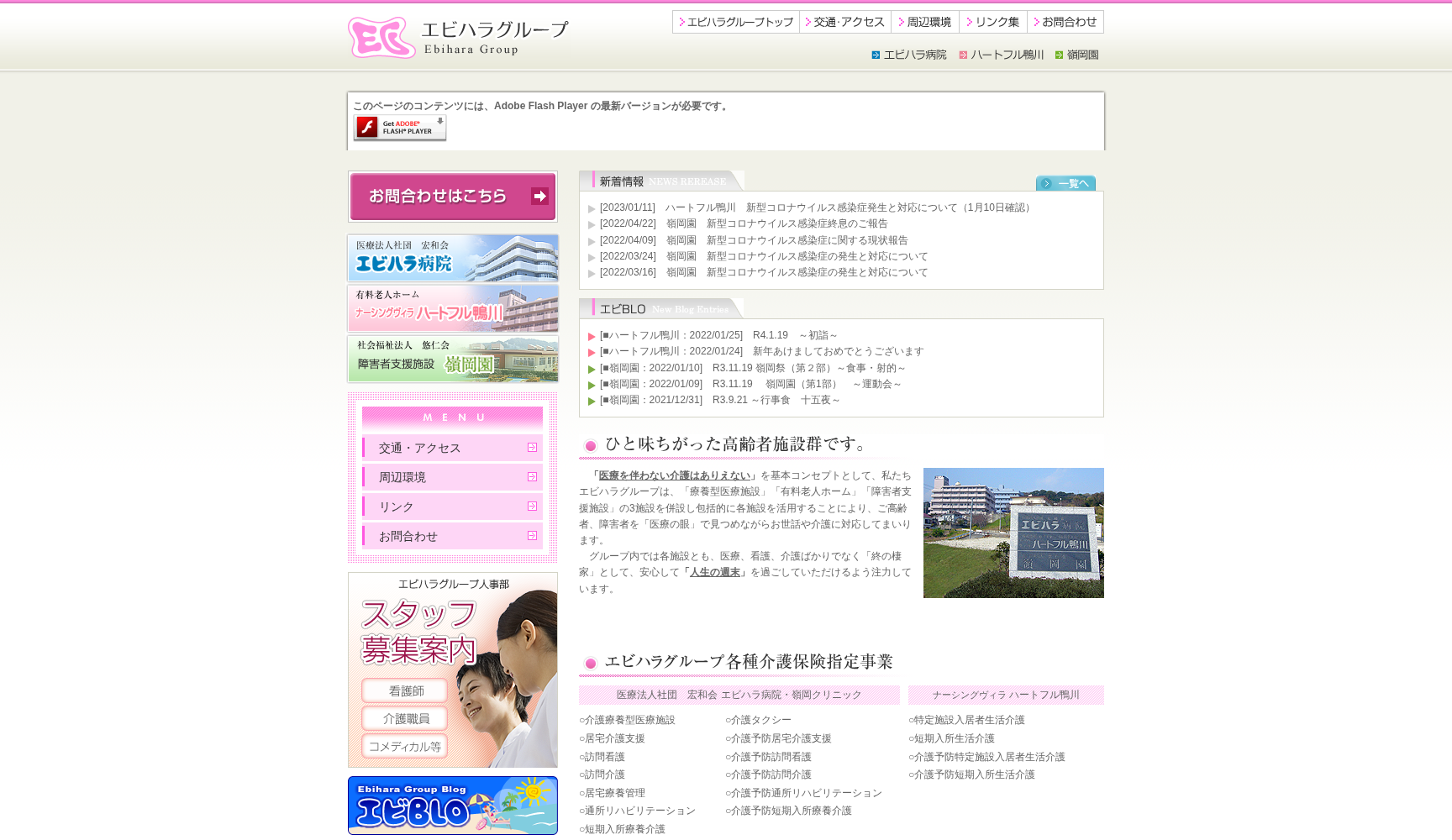Image resolution: width=1452 pixels, height=840 pixels.
Task: Click the 嶺岡園 sidebar banner
Action: 452,360
